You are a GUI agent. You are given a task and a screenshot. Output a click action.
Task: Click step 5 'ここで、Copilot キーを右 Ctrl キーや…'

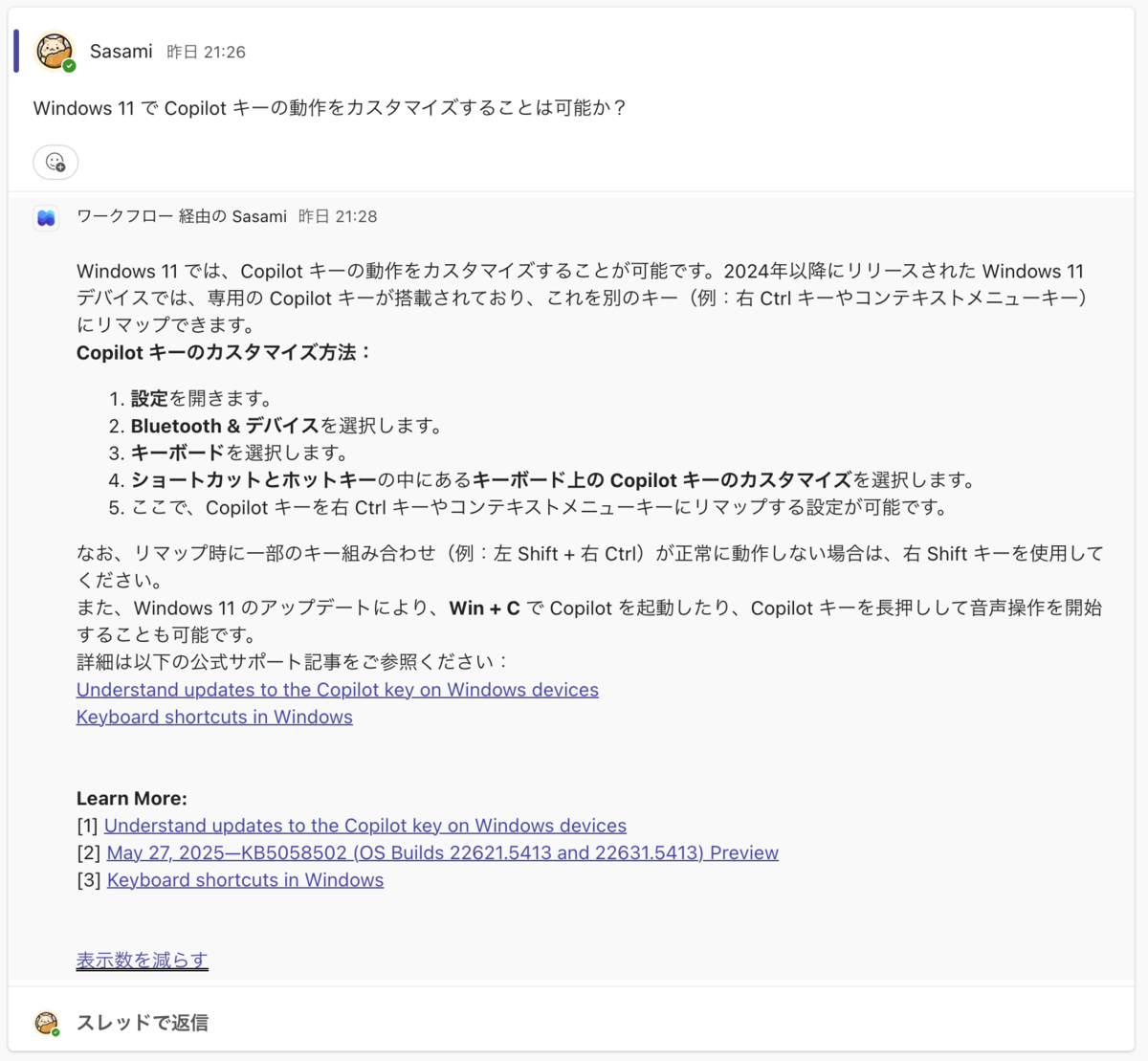coord(541,507)
